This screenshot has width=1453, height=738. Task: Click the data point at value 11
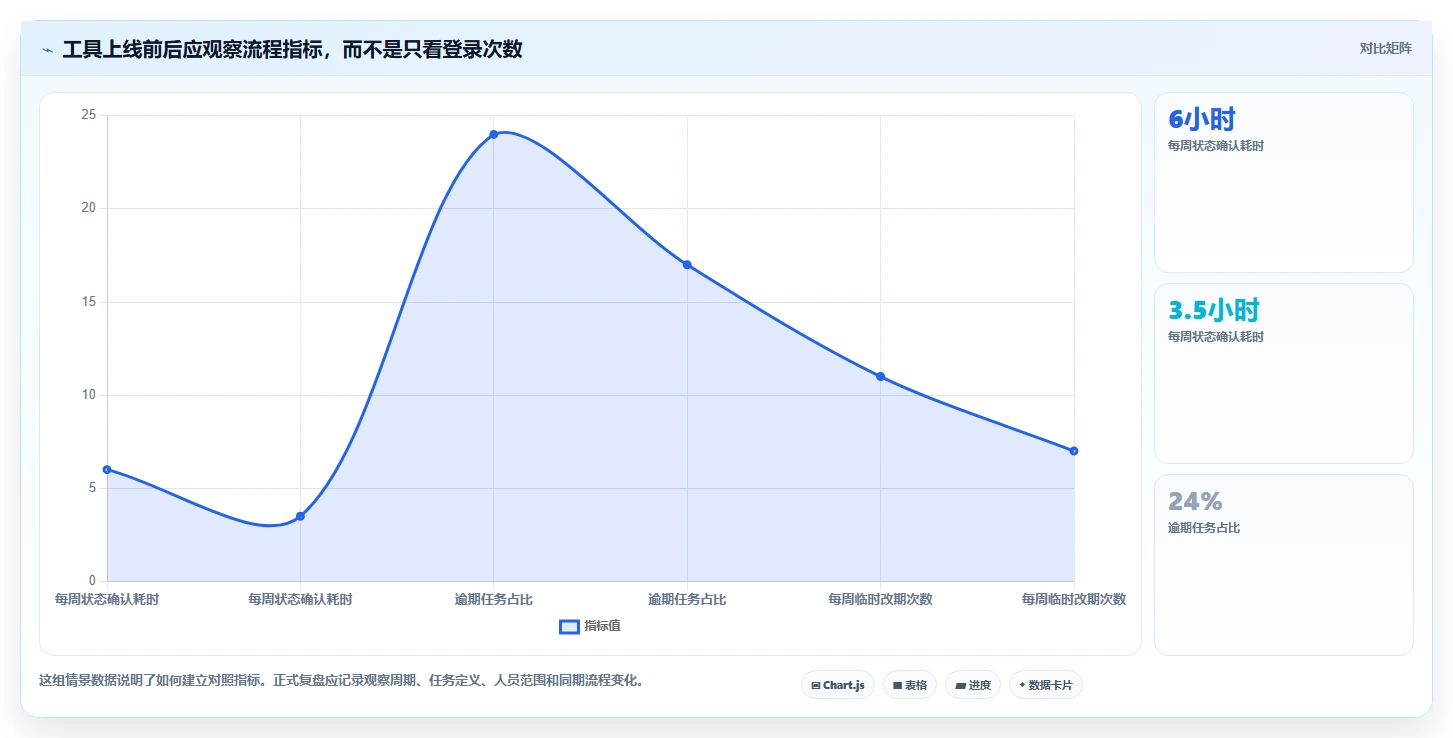[x=880, y=376]
